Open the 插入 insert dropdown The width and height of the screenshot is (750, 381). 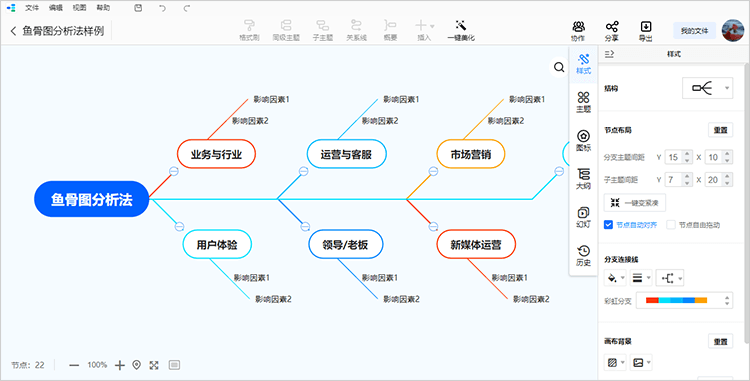(x=424, y=30)
